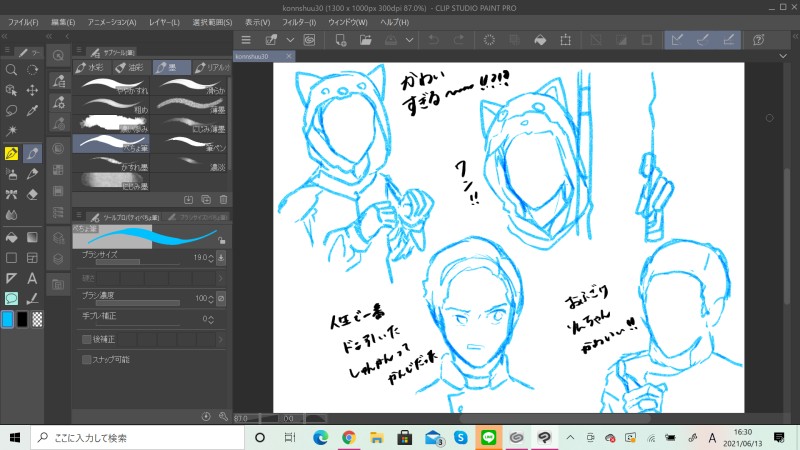
Task: Select the Auto select magic wand tool
Action: pos(11,131)
